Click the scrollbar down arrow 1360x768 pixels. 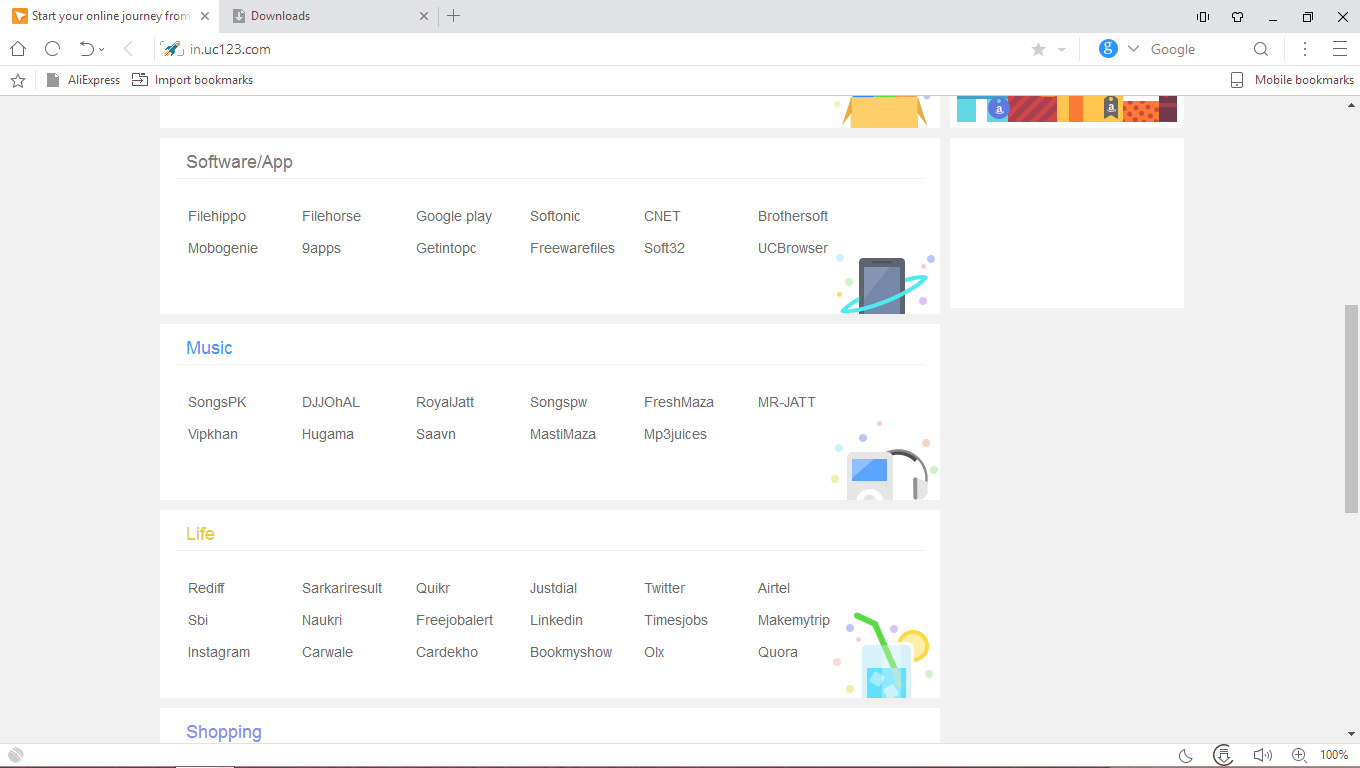(x=1352, y=735)
